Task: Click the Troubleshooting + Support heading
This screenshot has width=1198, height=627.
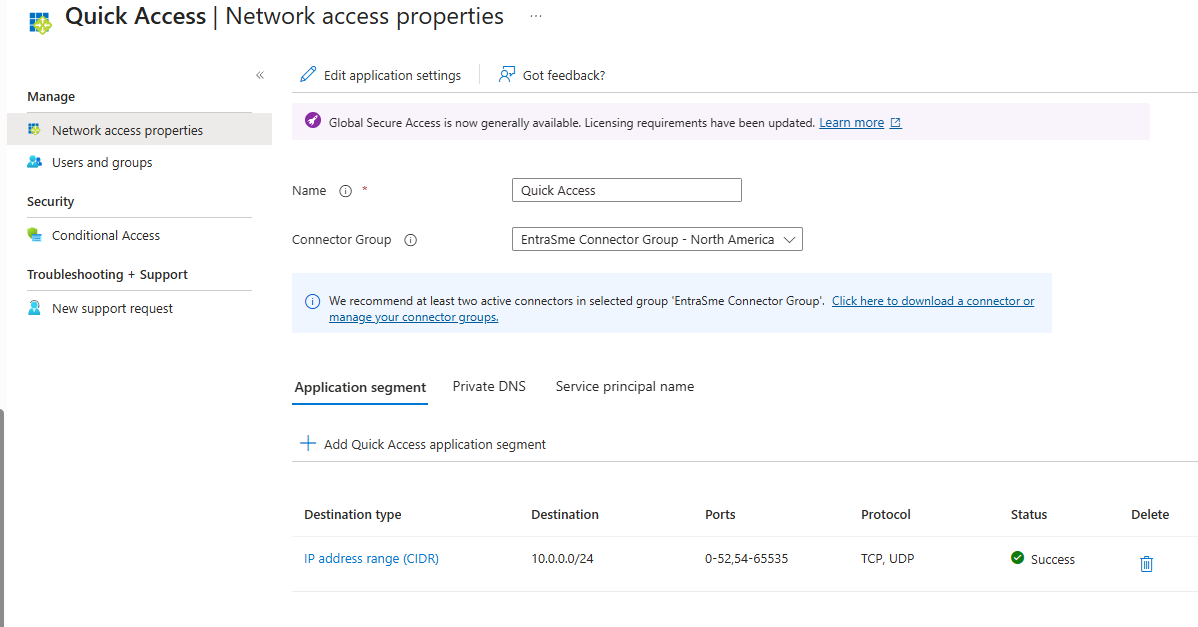Action: [107, 275]
